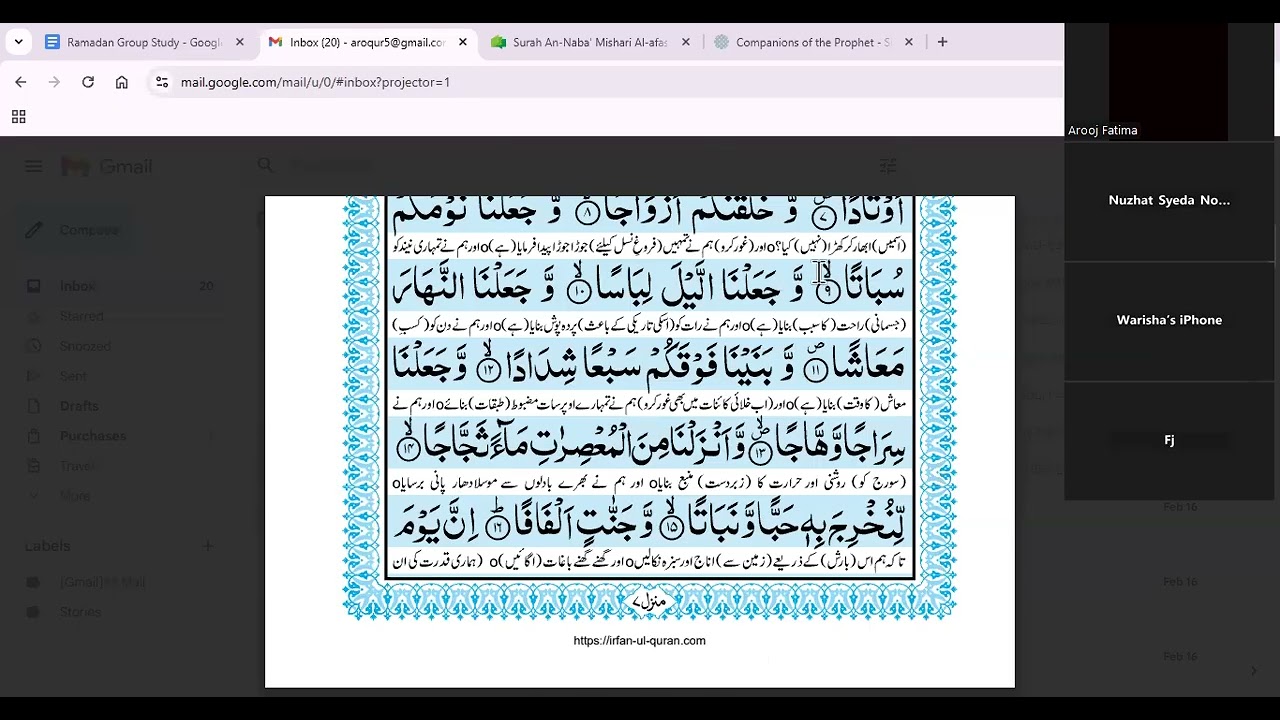
Task: Select Fj participant tile
Action: pyautogui.click(x=1169, y=440)
